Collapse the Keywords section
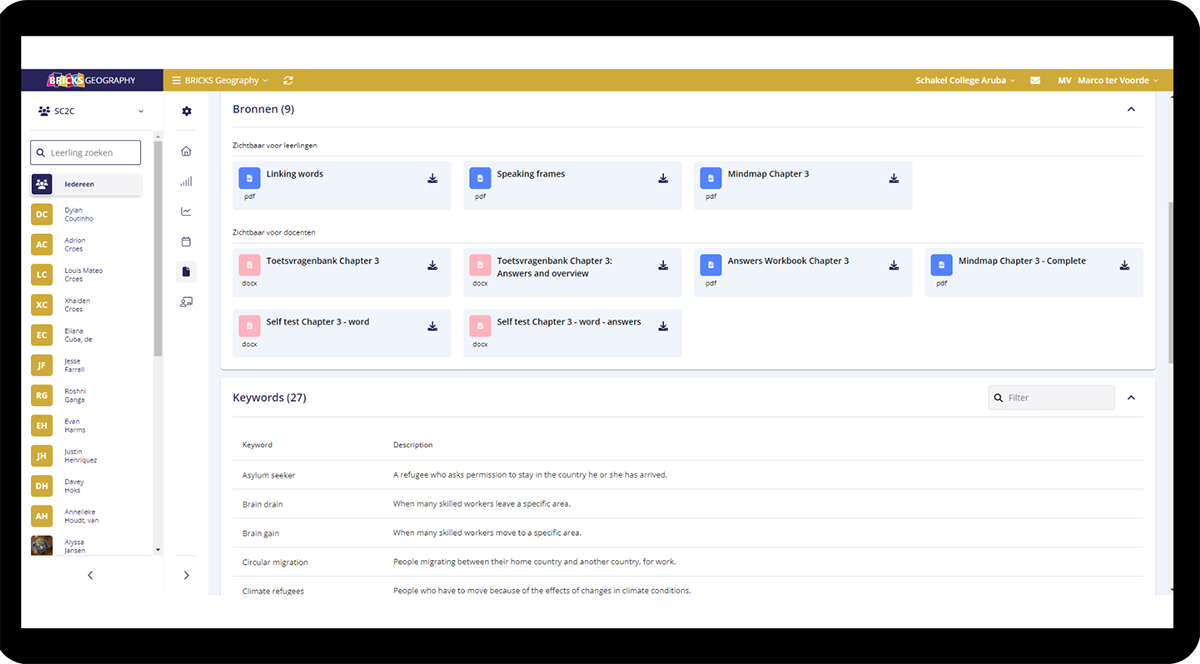Image resolution: width=1200 pixels, height=664 pixels. [x=1131, y=398]
